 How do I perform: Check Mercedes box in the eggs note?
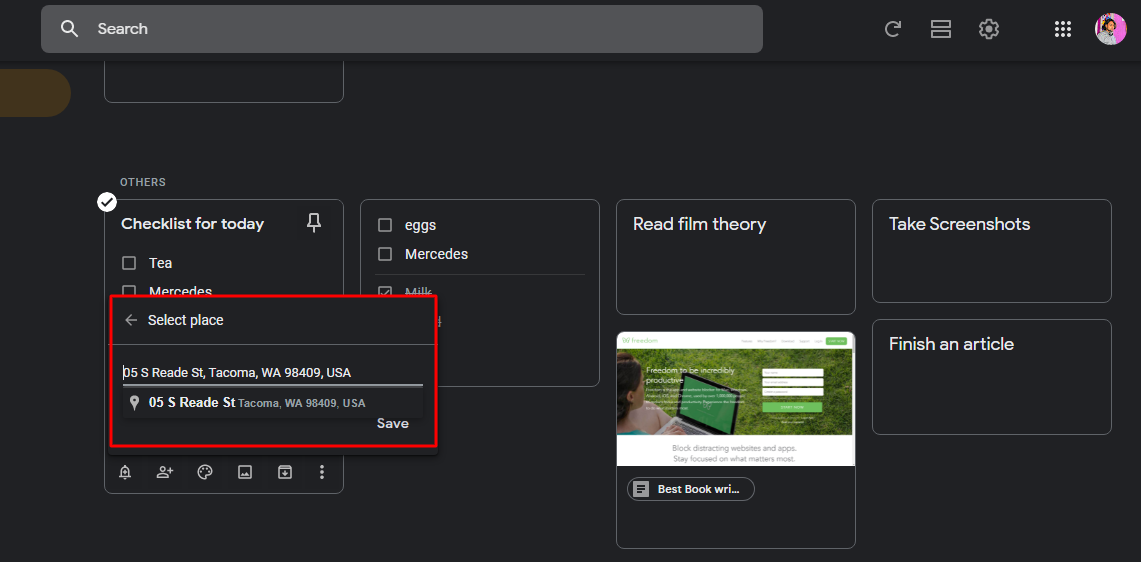pyautogui.click(x=385, y=254)
